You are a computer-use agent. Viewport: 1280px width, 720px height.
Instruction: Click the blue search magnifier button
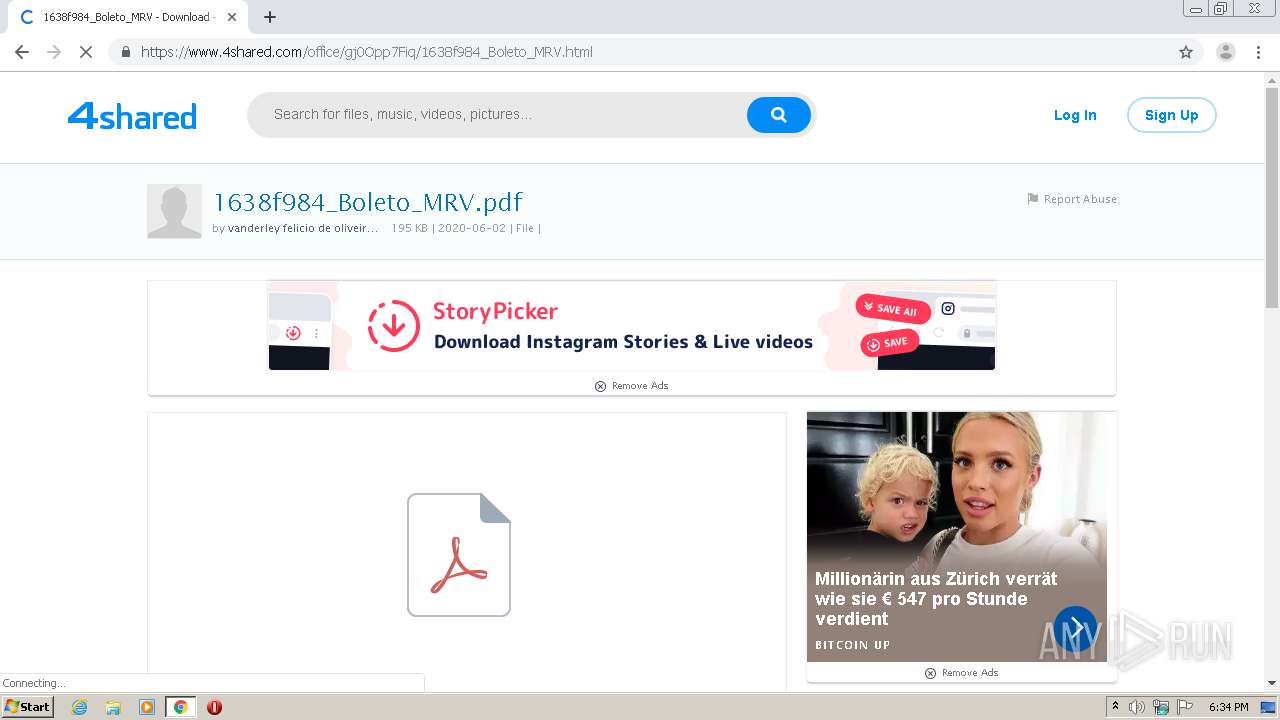779,115
